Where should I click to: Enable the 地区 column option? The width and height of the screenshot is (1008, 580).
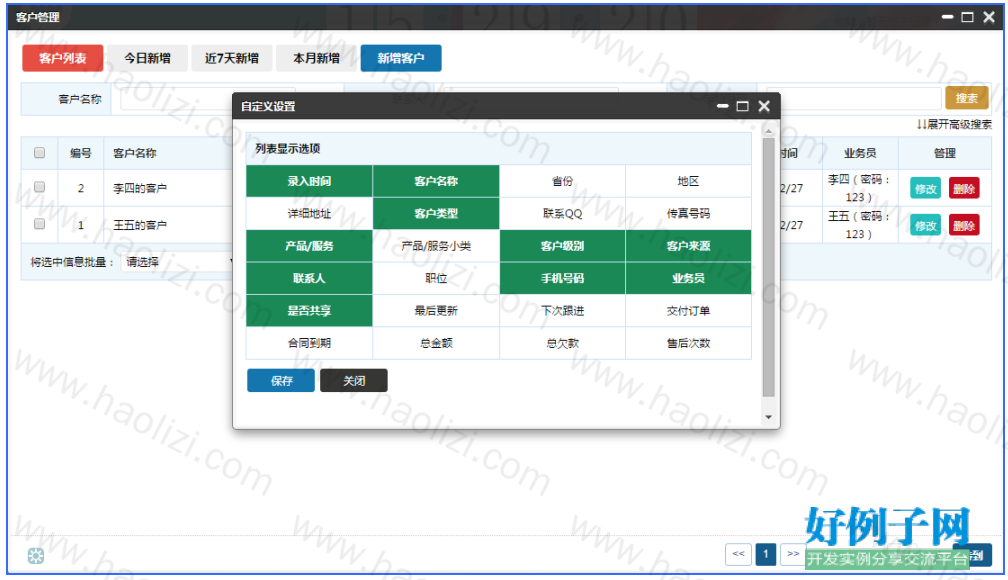(x=688, y=181)
